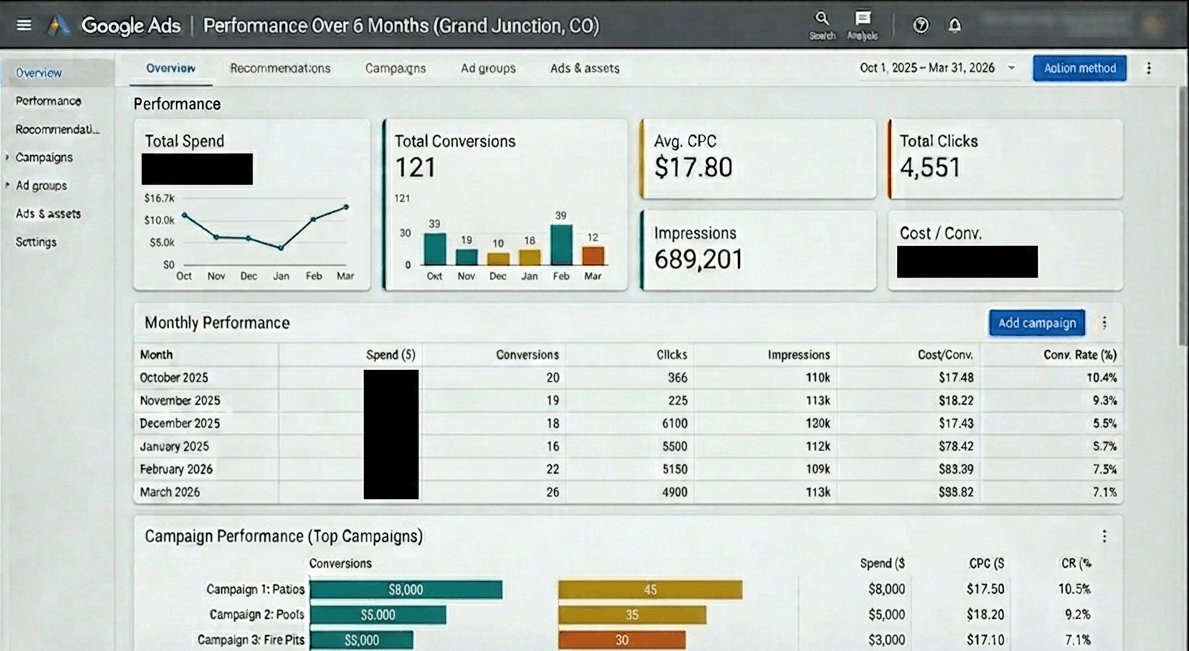Switch to the Campaigns tab
The width and height of the screenshot is (1189, 651).
pos(395,68)
